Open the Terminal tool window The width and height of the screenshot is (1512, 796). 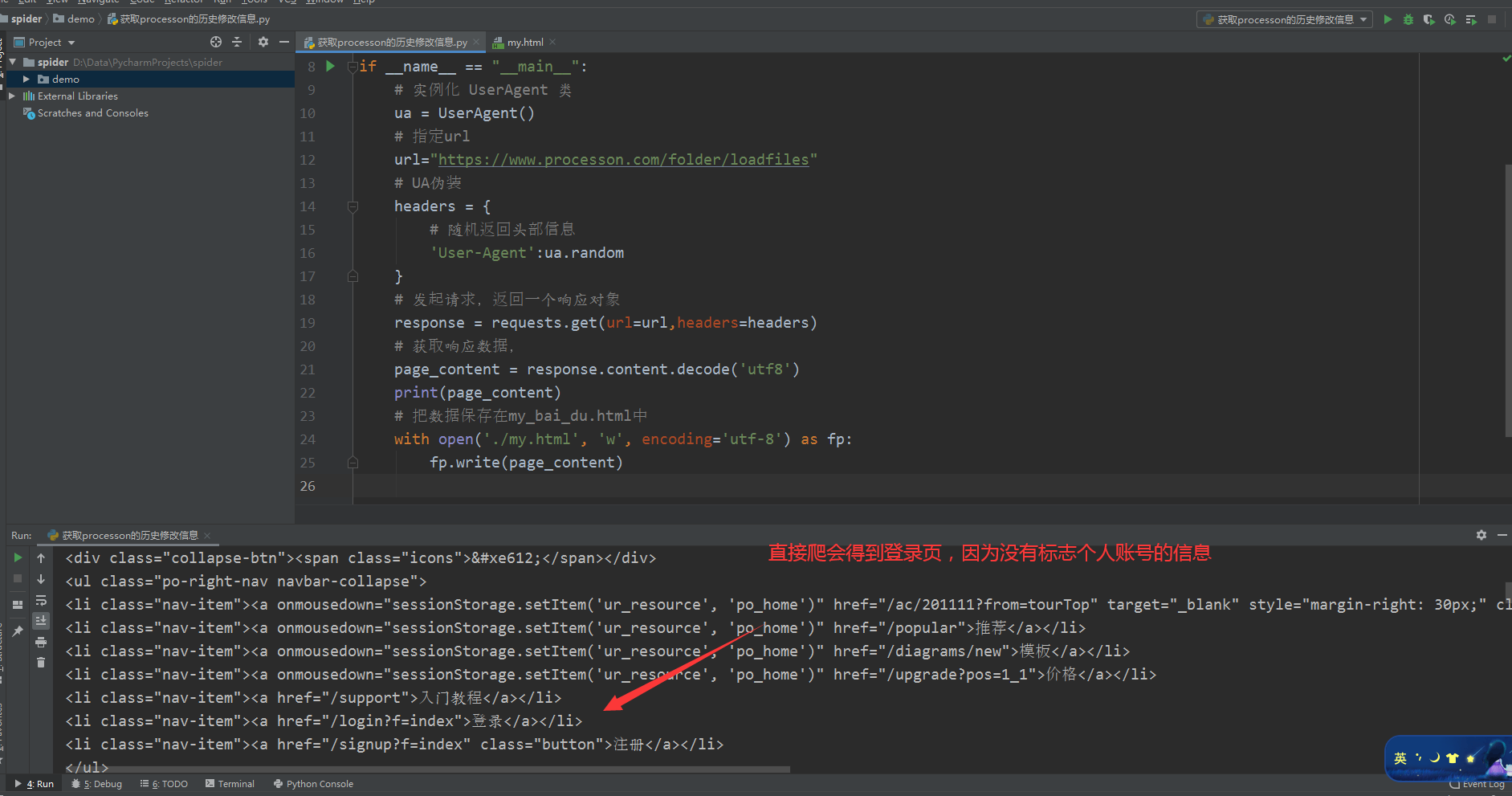coord(230,784)
